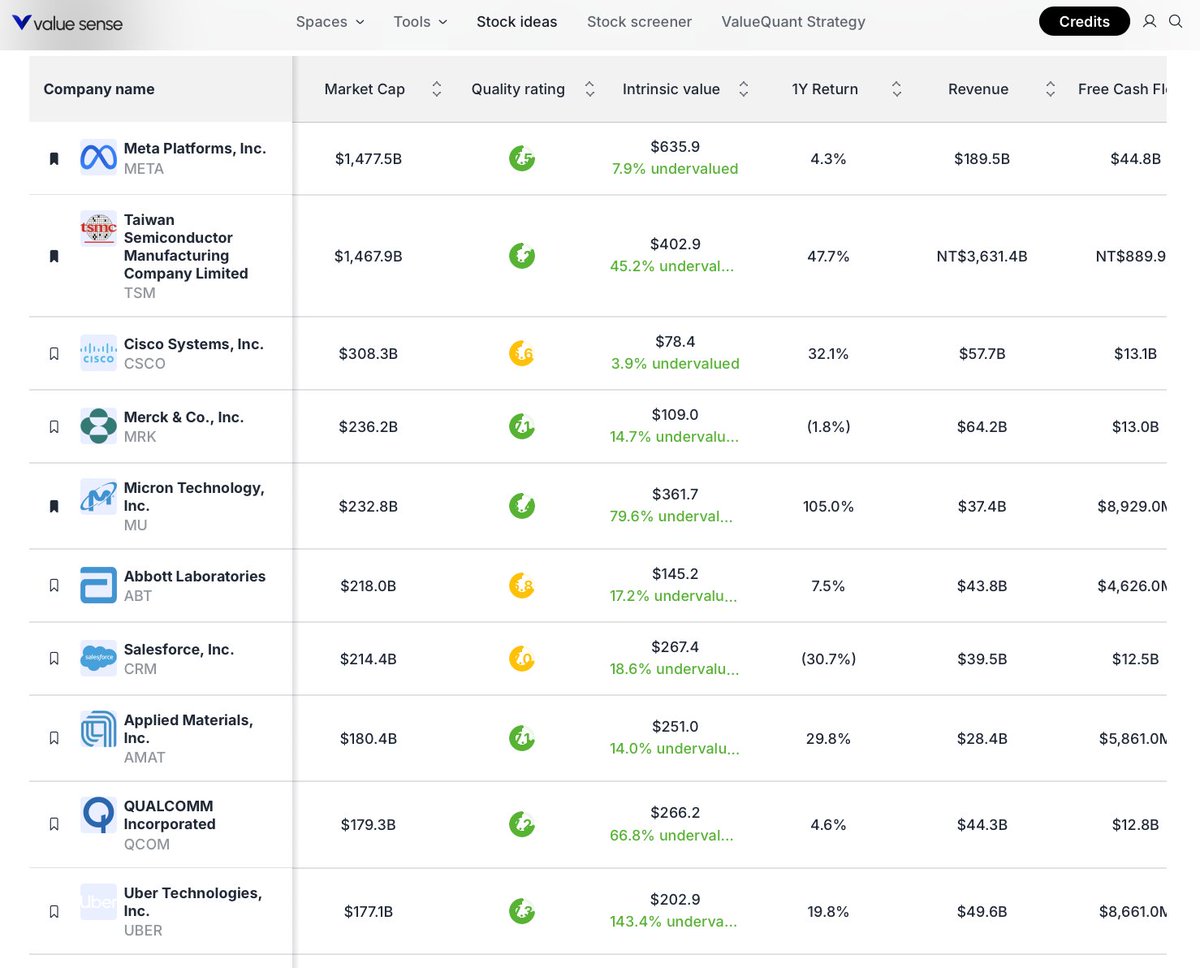Remove bookmark from Taiwan Semiconductor row
Viewport: 1200px width, 968px height.
click(x=54, y=256)
